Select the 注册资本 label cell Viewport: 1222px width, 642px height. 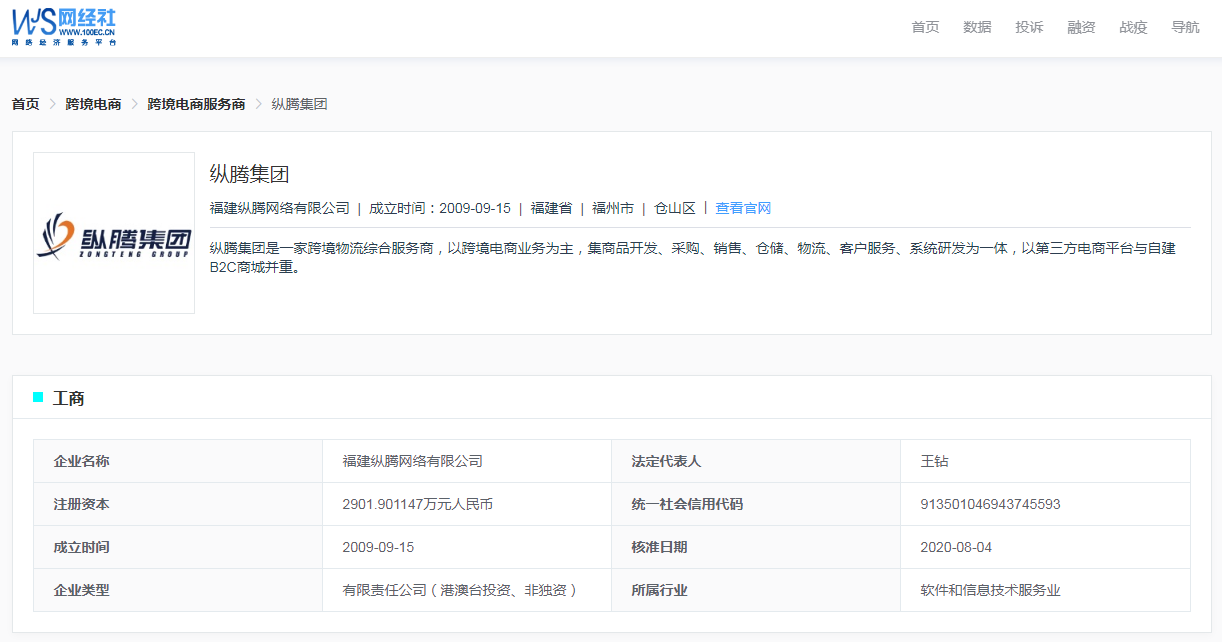(178, 504)
